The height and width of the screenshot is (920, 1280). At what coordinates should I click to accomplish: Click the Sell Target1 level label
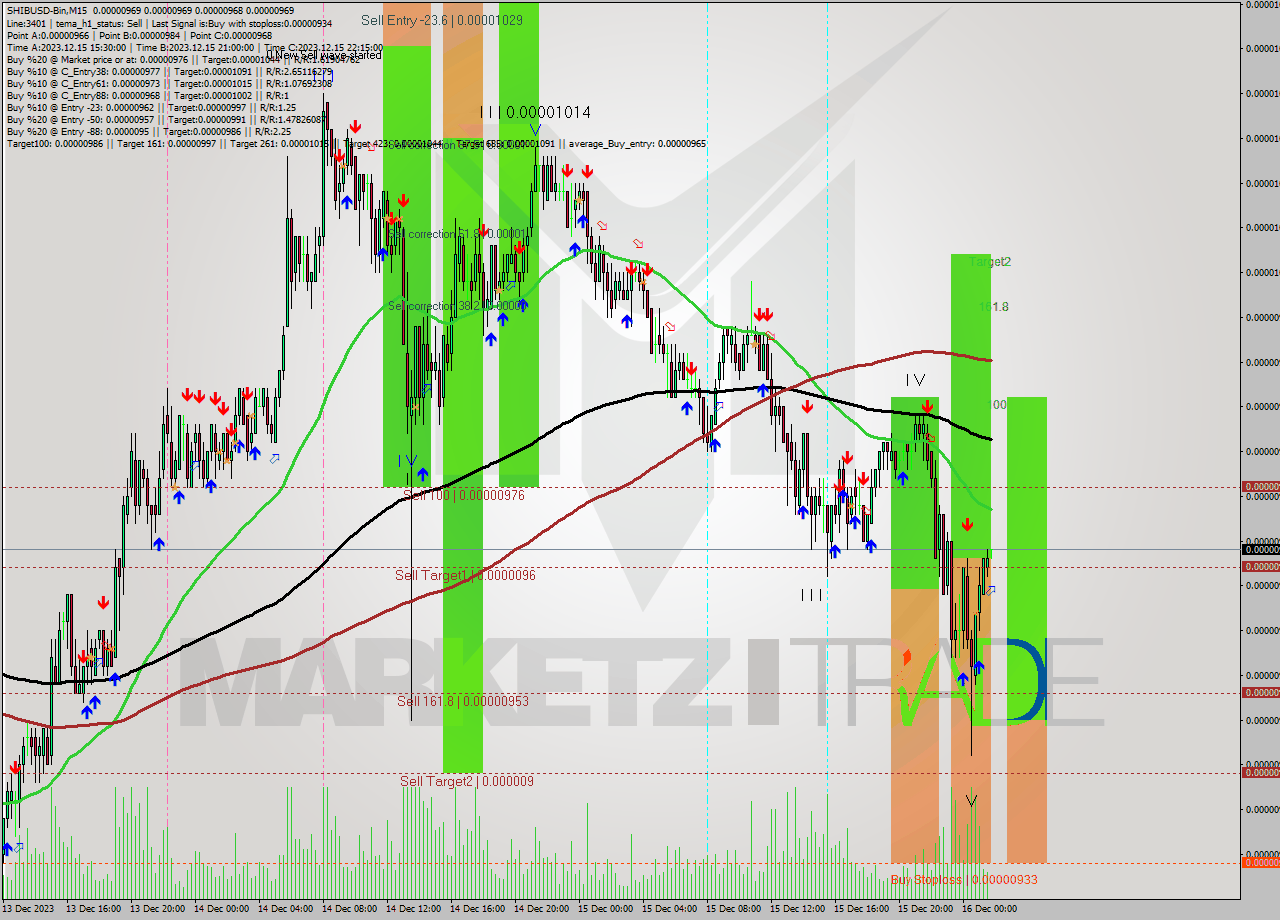click(465, 575)
